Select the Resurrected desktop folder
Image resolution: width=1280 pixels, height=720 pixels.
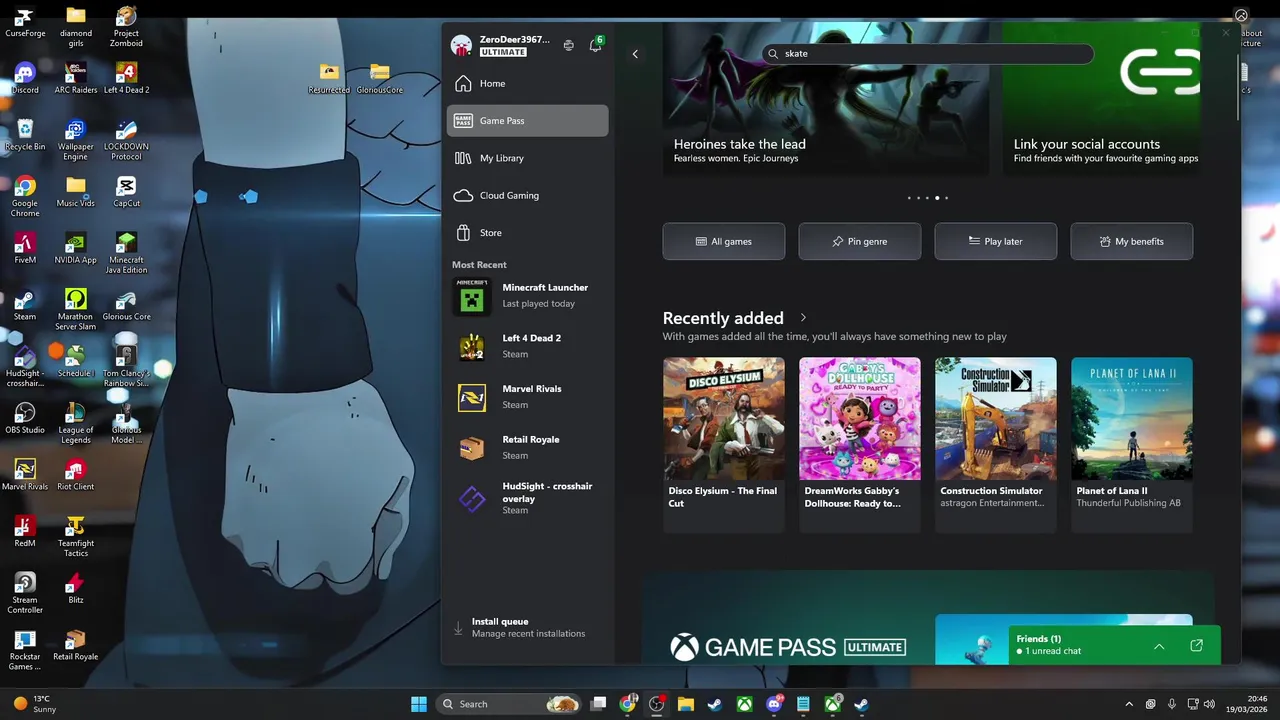329,79
